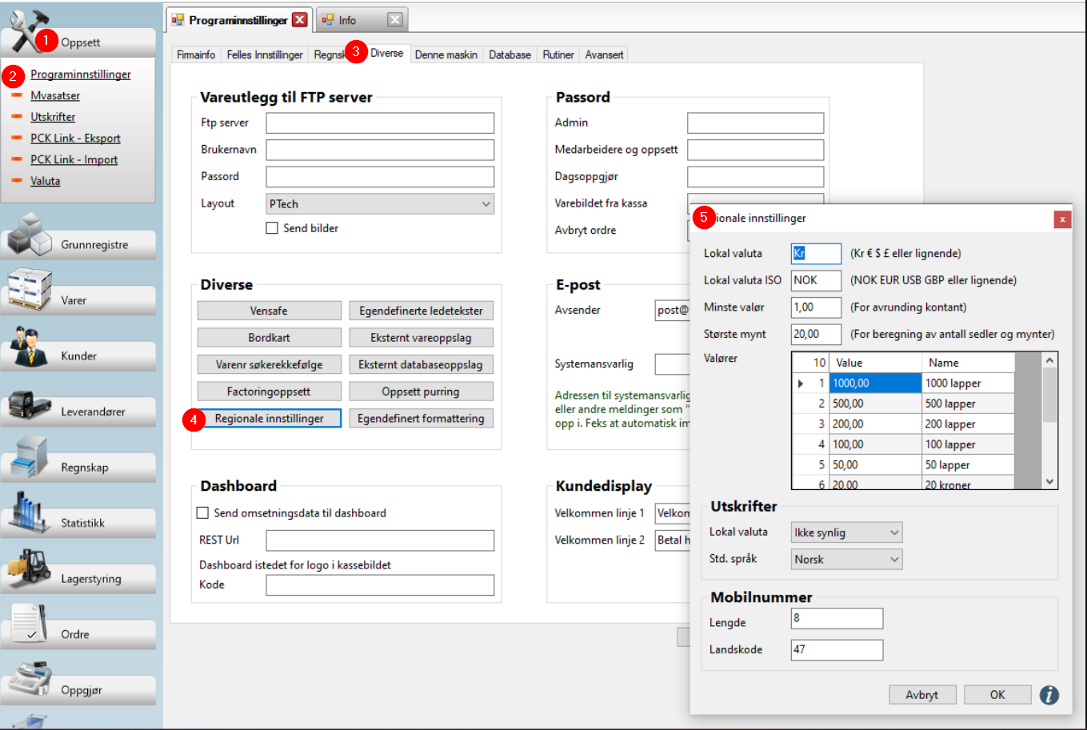This screenshot has width=1087, height=730.
Task: Click the Bordkart button
Action: (269, 338)
